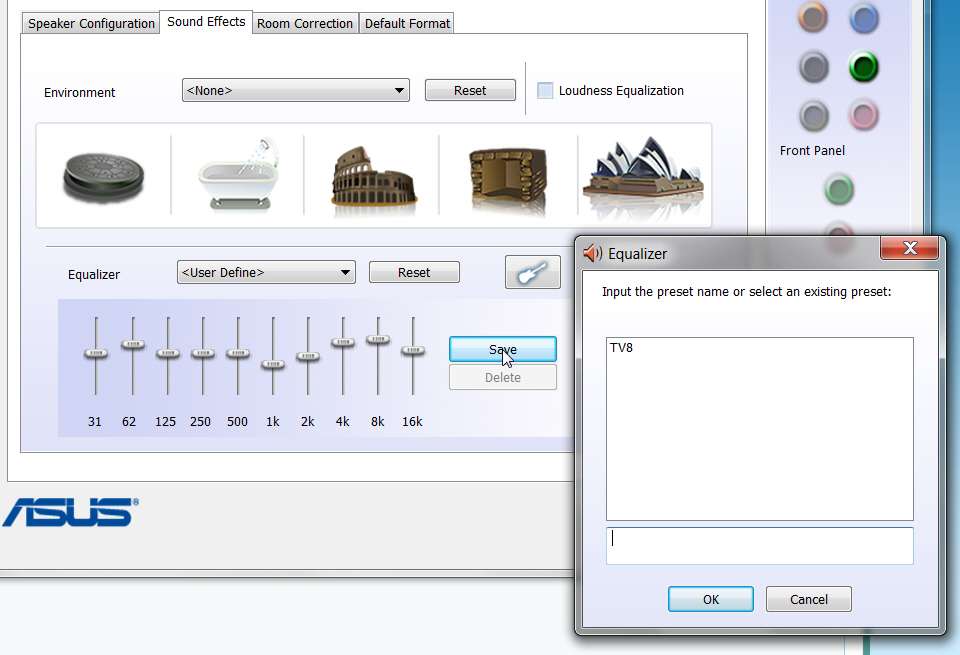This screenshot has width=960, height=655.
Task: Expand the Equalizer preset dropdown
Action: tap(266, 272)
